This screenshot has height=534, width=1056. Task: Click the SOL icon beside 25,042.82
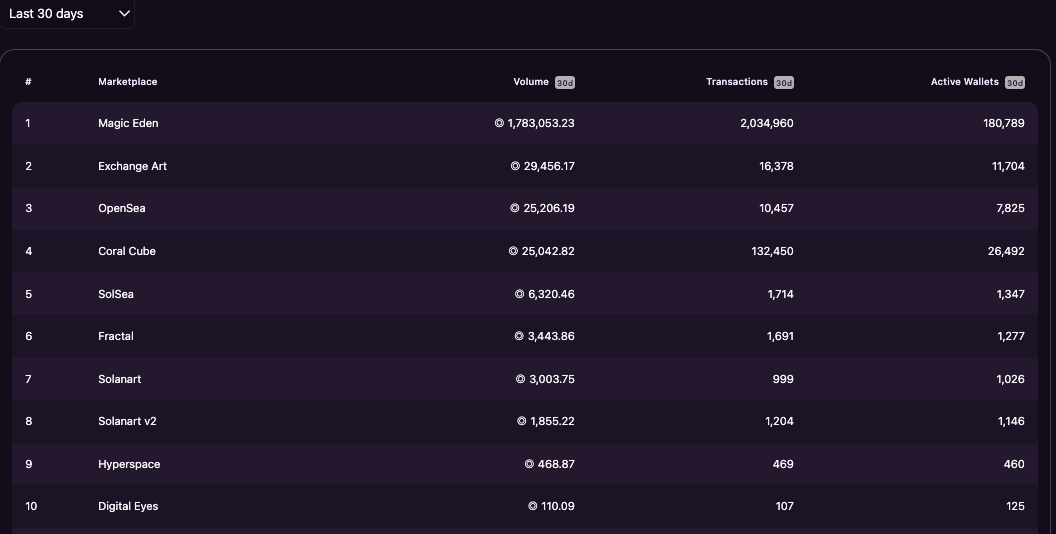pos(513,251)
